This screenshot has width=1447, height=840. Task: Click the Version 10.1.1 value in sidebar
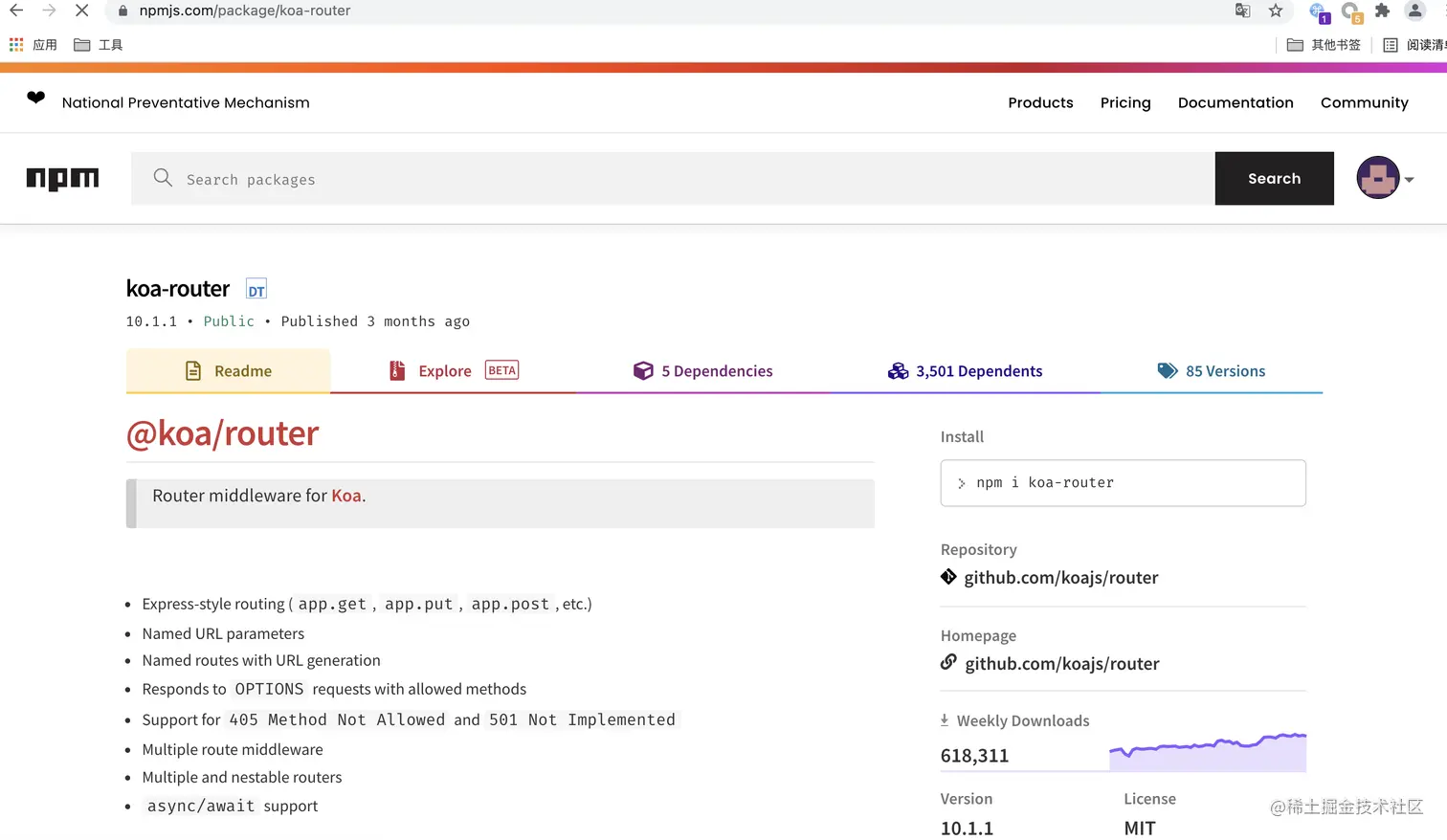[967, 829]
